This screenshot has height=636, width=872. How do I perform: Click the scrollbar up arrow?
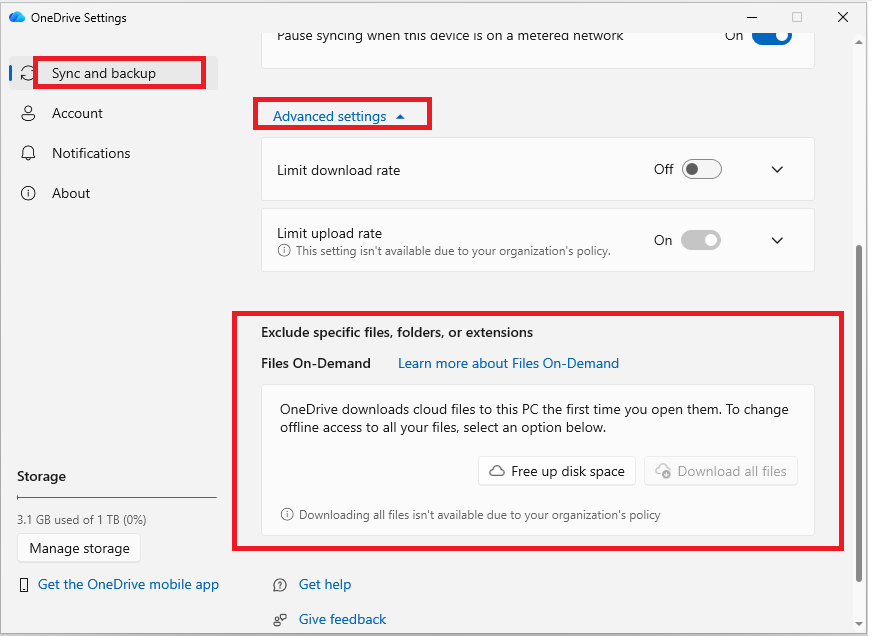click(x=859, y=42)
